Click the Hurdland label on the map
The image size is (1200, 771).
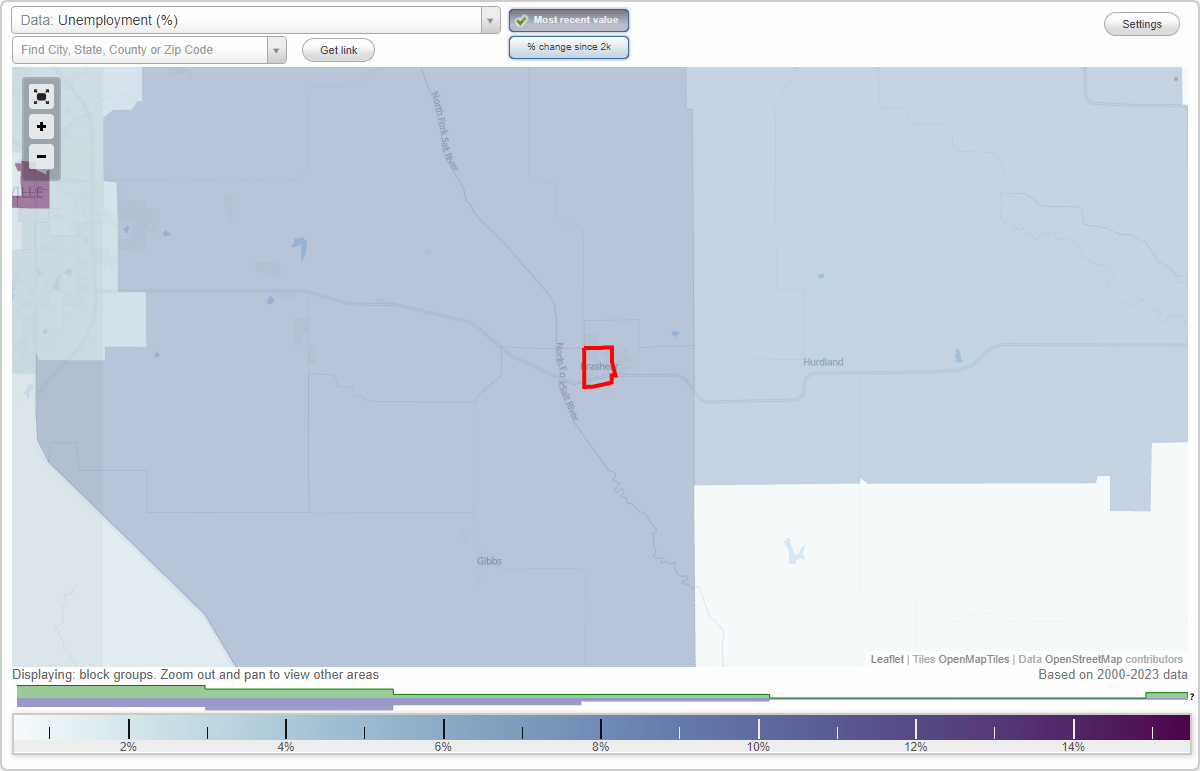(x=823, y=362)
